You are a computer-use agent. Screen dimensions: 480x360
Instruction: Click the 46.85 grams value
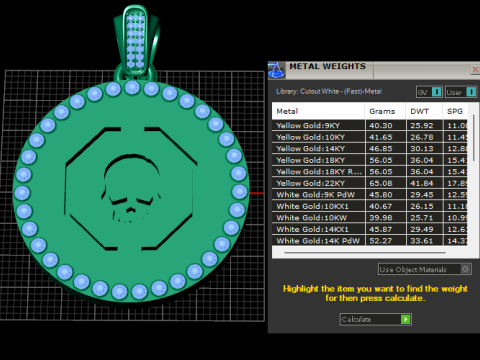click(x=381, y=148)
